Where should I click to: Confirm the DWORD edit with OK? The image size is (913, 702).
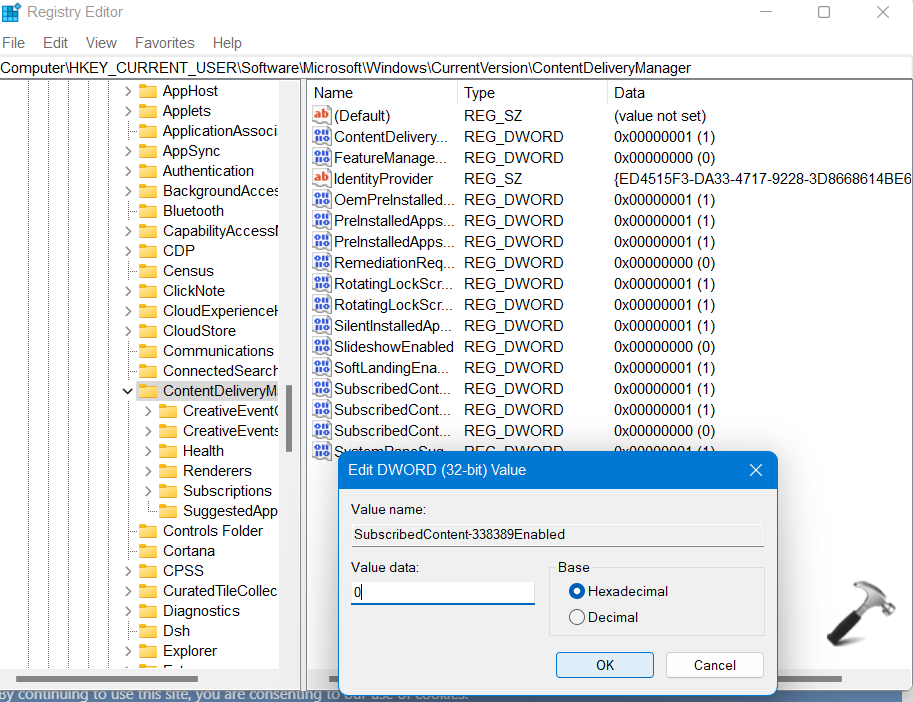pos(604,665)
